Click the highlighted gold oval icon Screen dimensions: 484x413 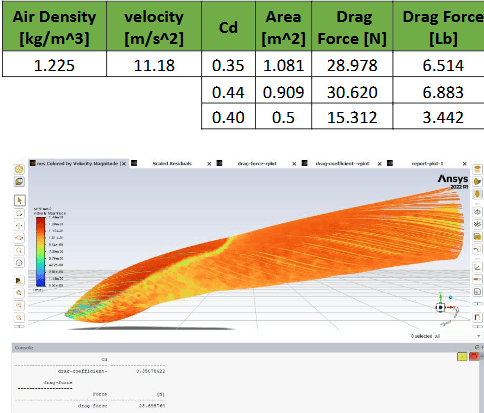(478, 194)
